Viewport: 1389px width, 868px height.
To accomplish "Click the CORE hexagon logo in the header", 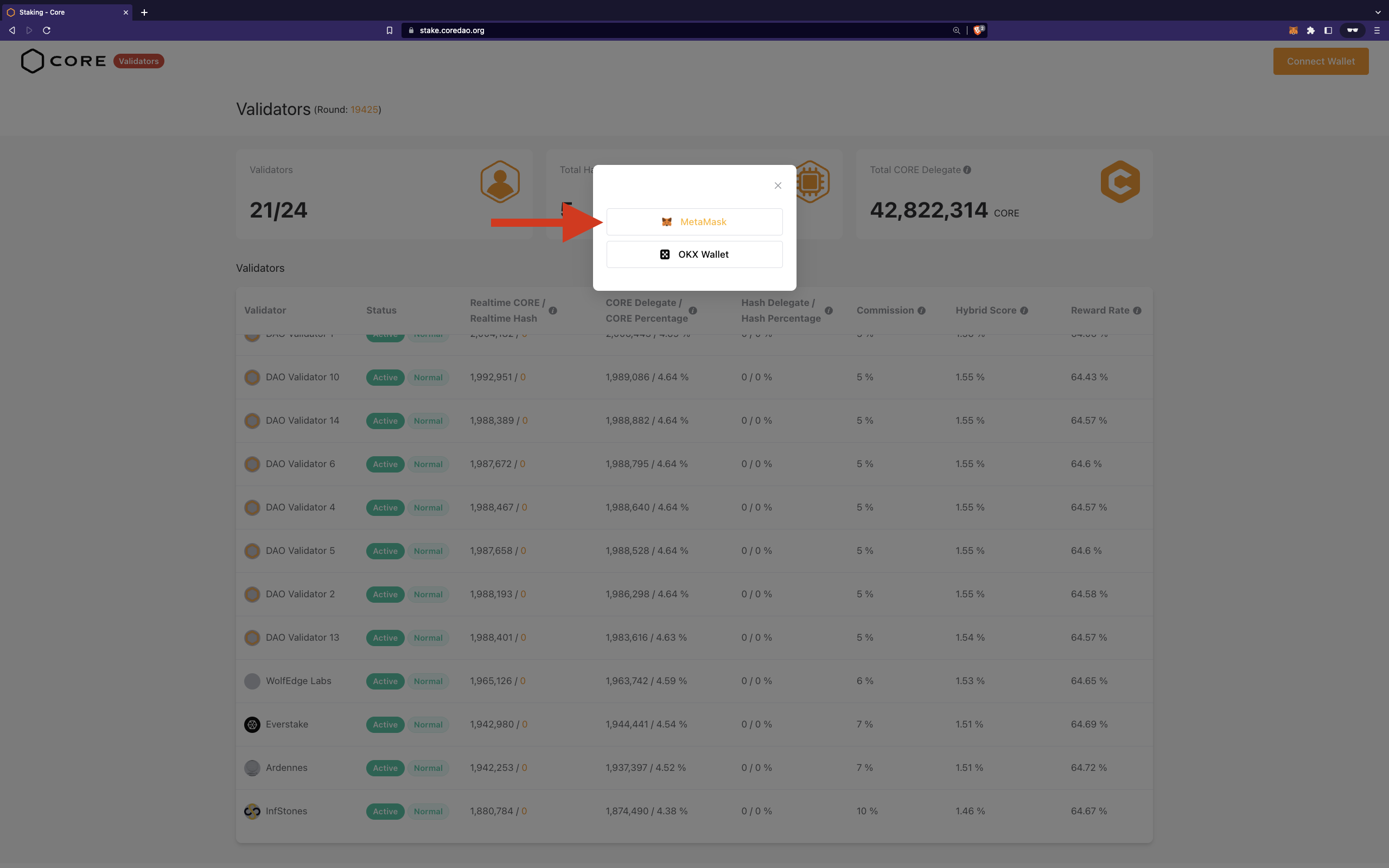I will [x=32, y=61].
